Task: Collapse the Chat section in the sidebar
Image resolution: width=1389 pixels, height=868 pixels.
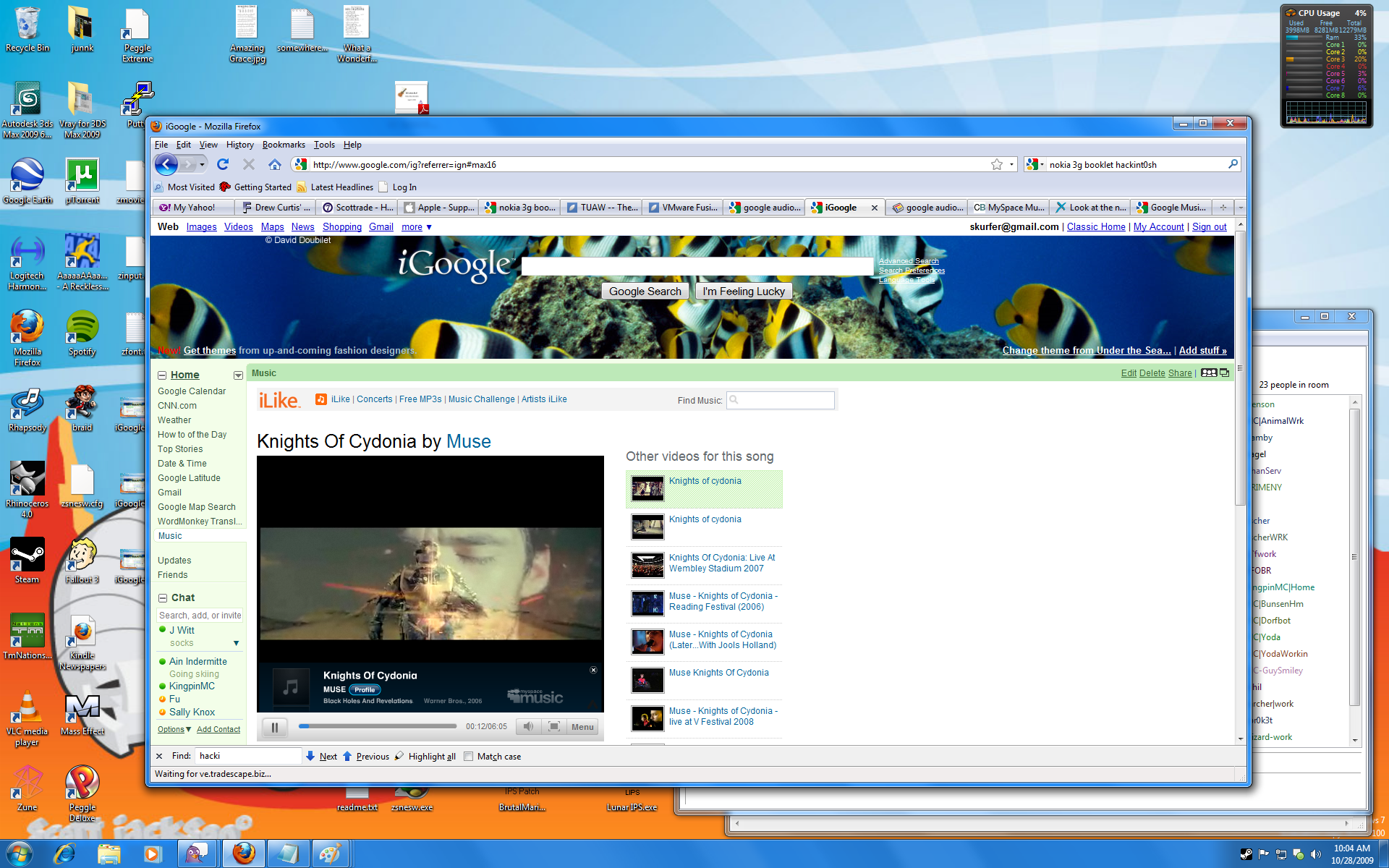Action: pos(163,597)
